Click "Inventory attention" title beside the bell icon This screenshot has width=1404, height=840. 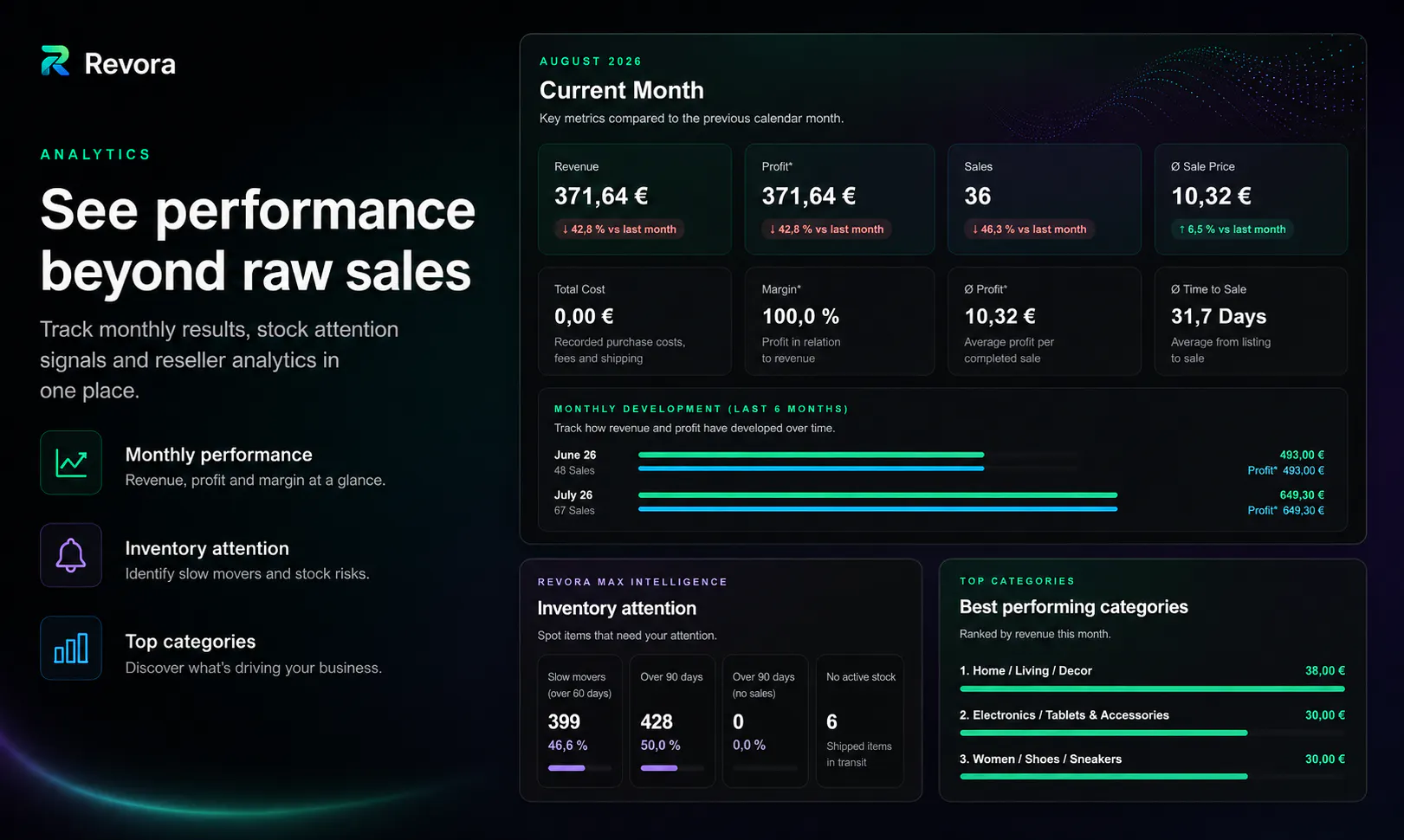pyautogui.click(x=207, y=548)
